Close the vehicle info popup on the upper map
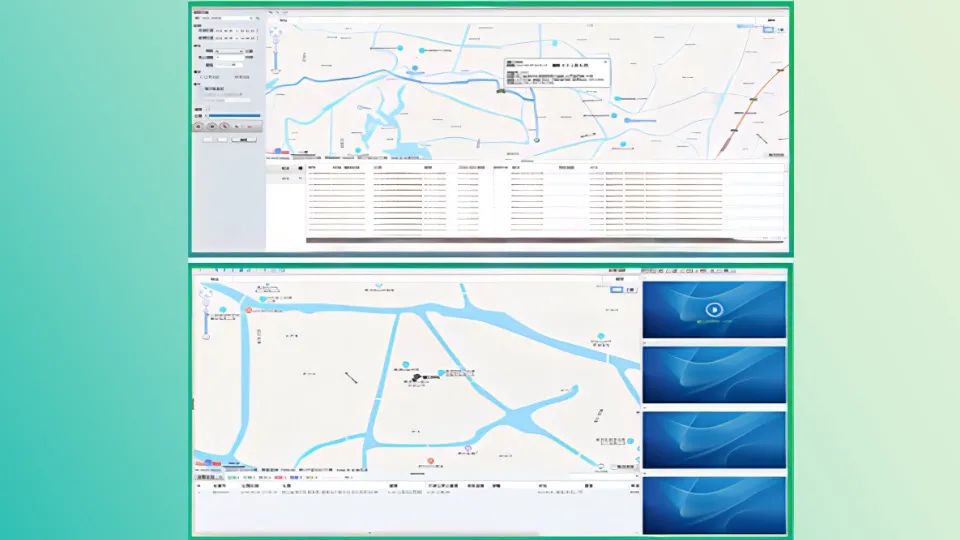Viewport: 960px width, 540px height. tap(602, 62)
